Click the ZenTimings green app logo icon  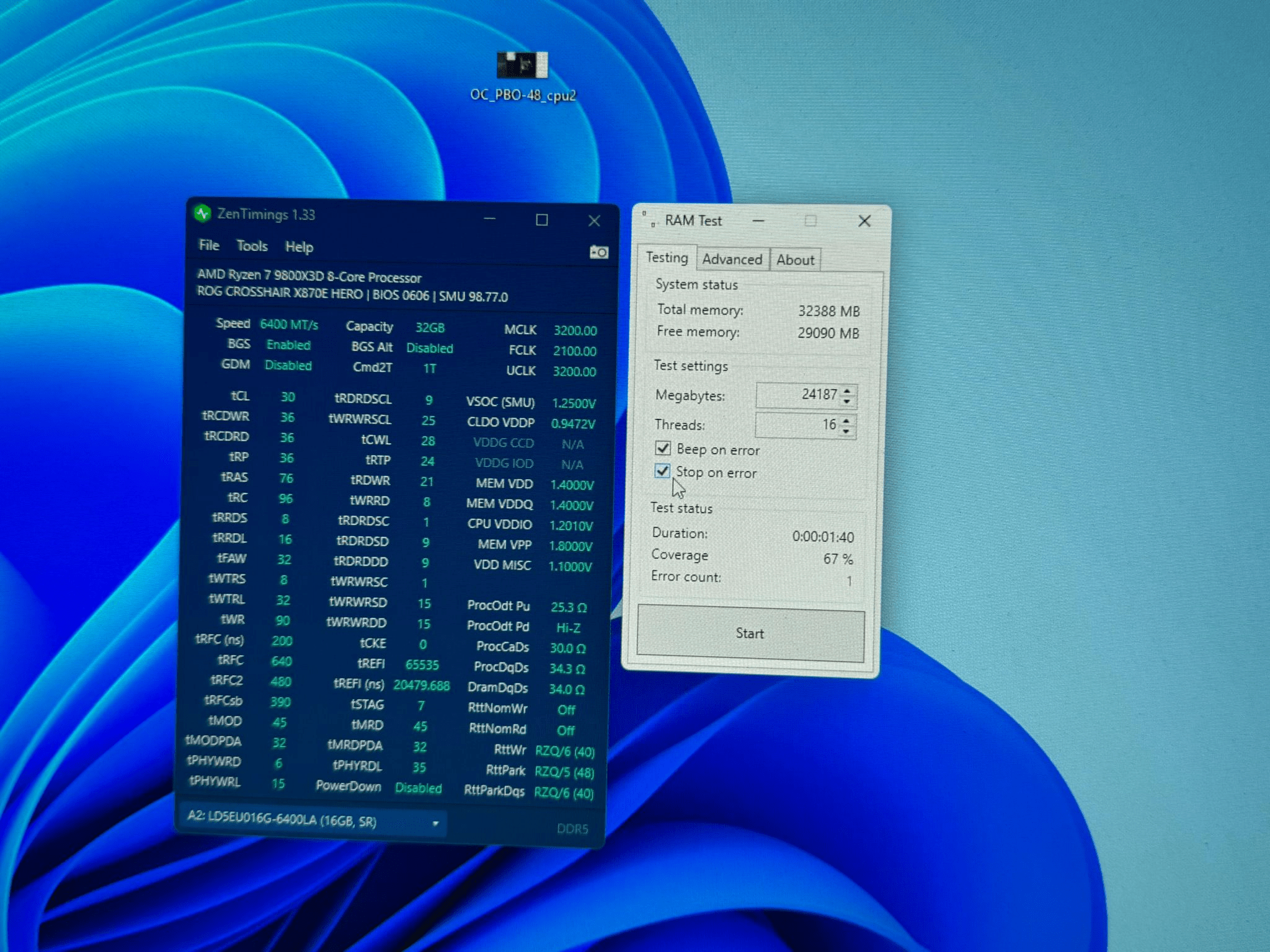point(202,214)
